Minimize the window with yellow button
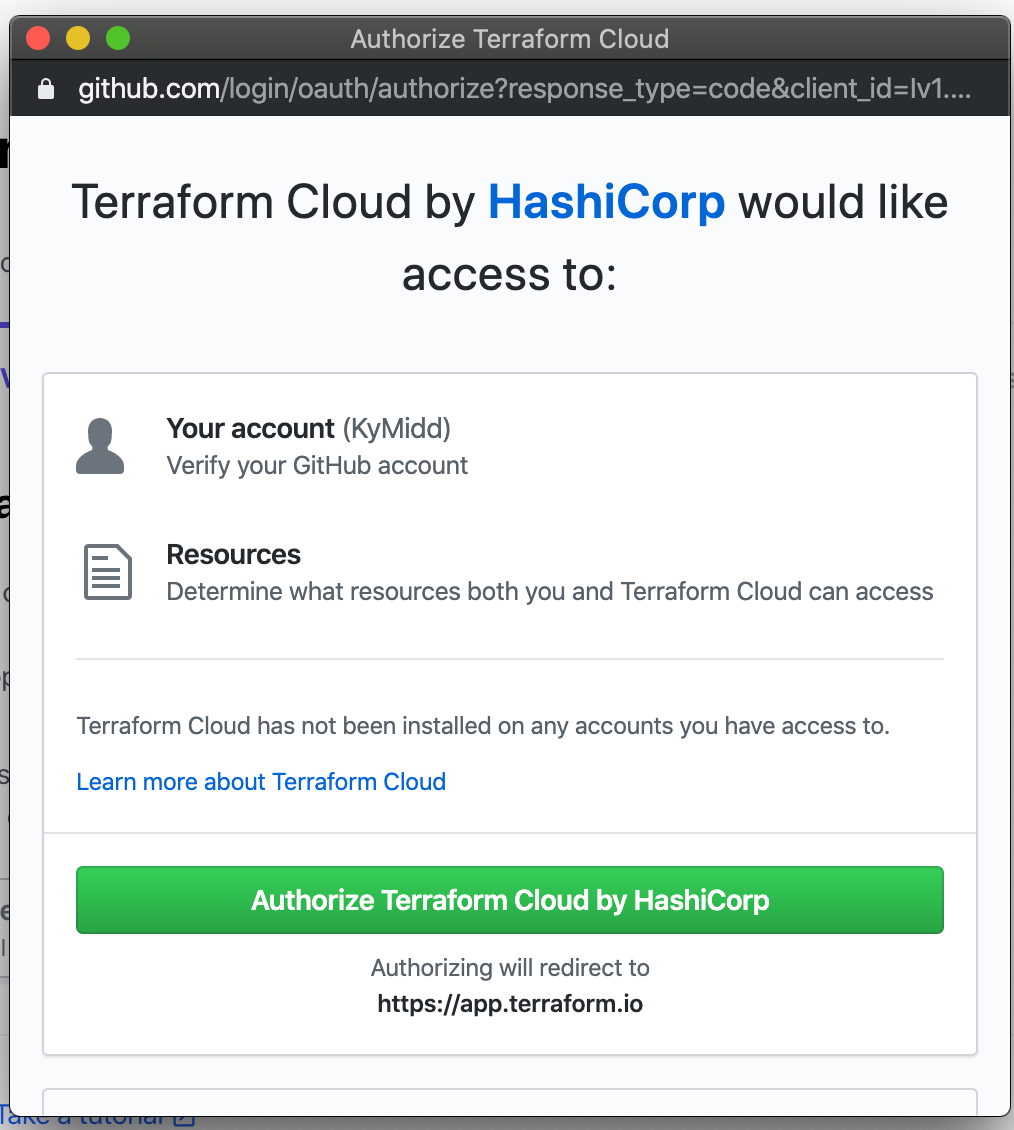 (x=78, y=39)
